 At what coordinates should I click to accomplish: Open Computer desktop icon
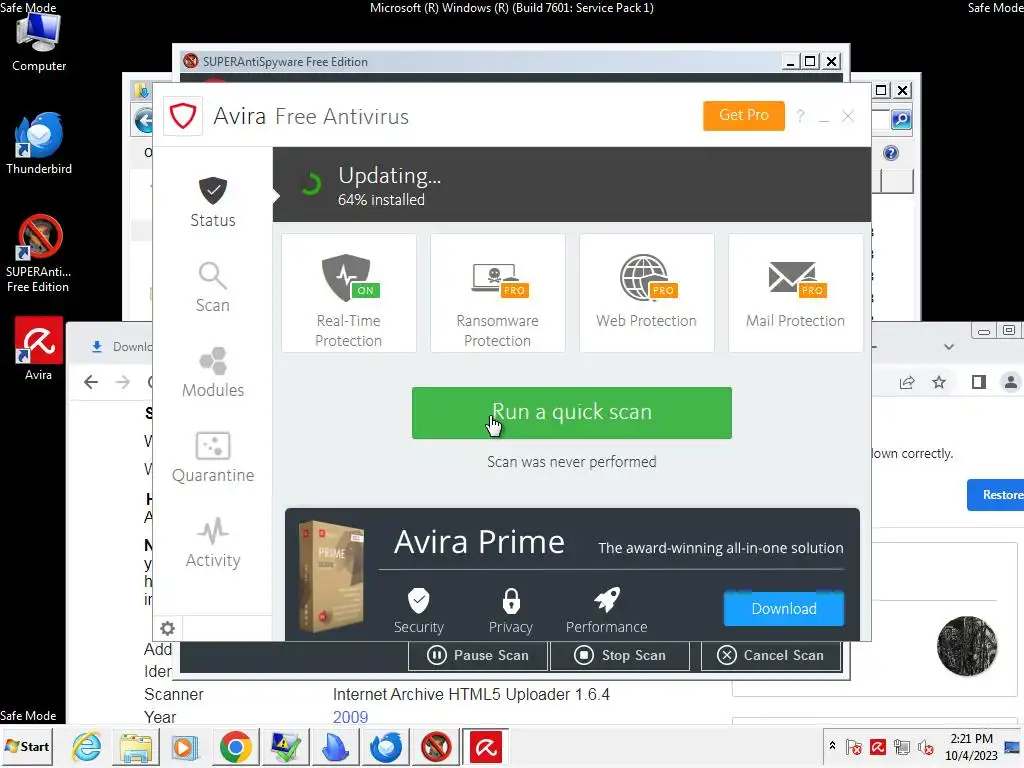[x=39, y=42]
